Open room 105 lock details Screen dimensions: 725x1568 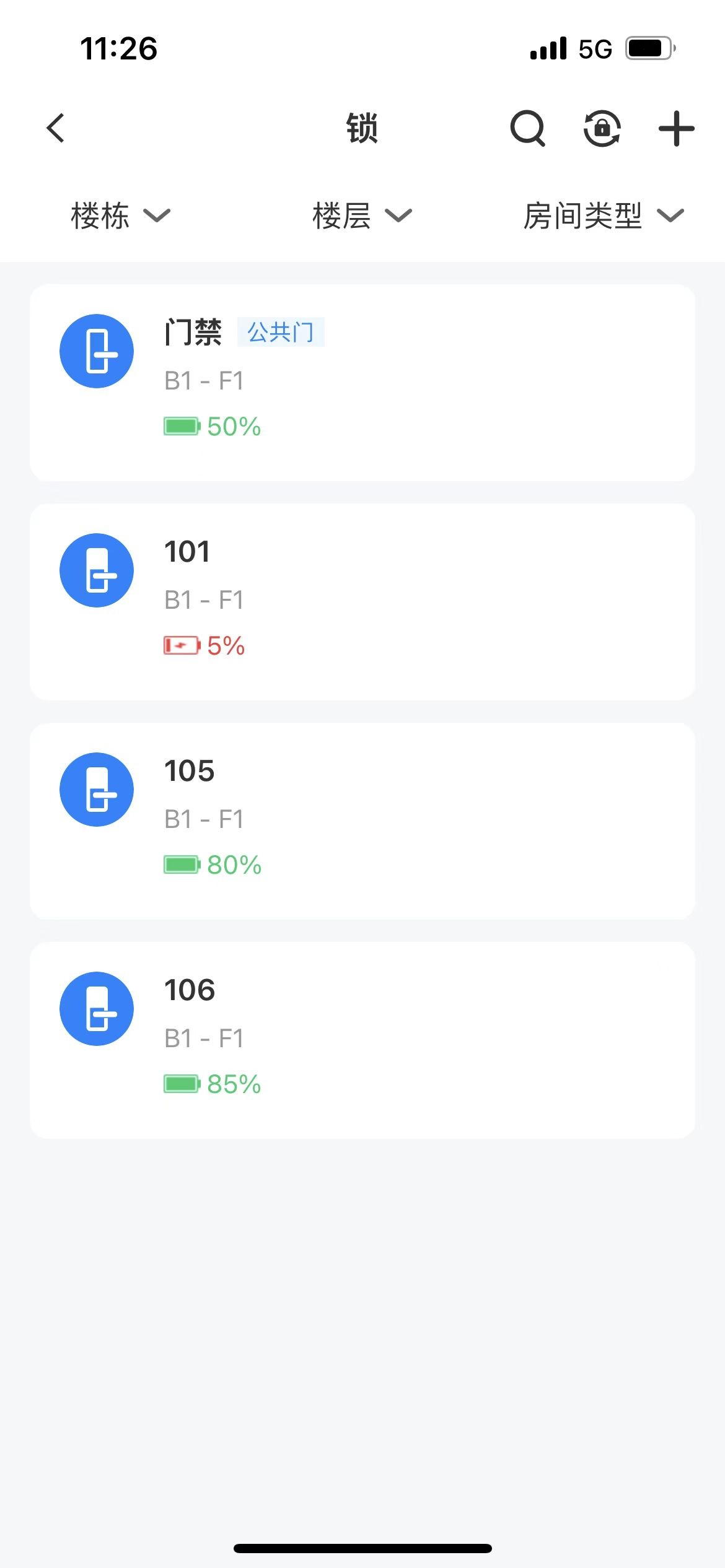coord(434,821)
